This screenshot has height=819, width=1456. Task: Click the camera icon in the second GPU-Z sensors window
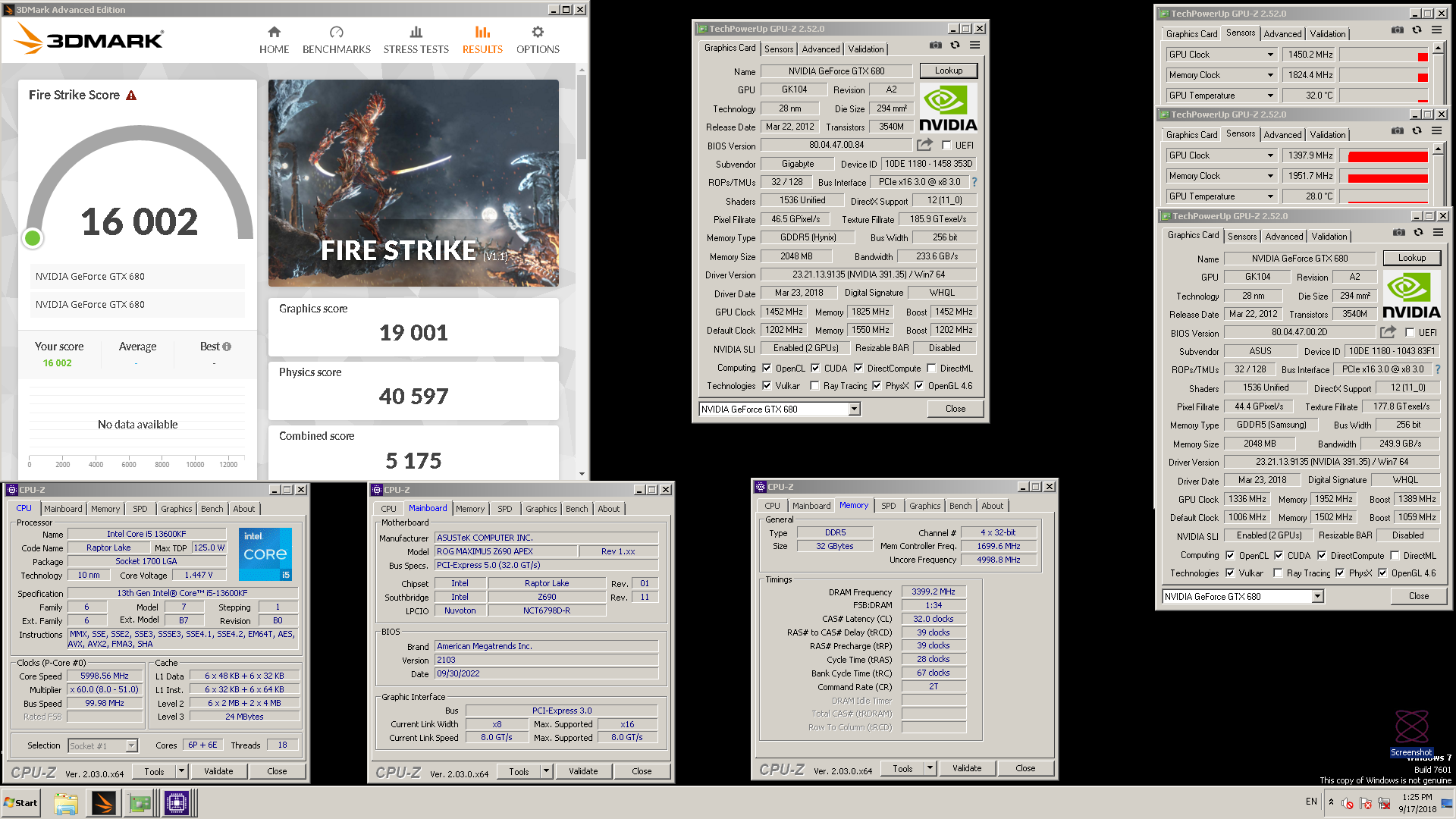pos(1398,131)
